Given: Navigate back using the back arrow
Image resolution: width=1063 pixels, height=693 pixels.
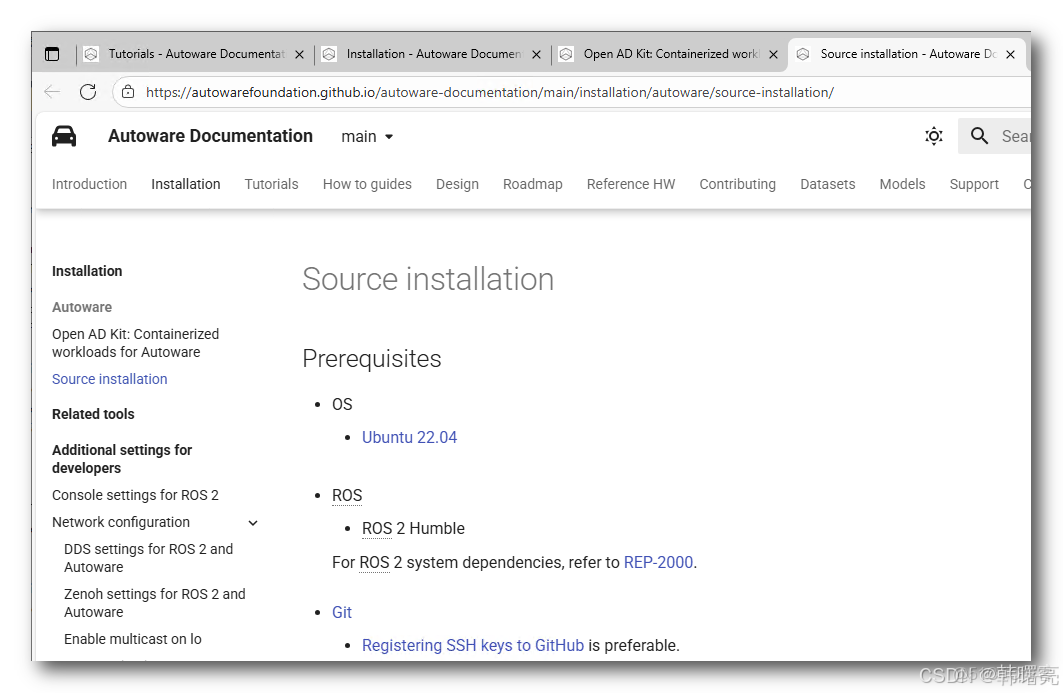Looking at the screenshot, I should (x=51, y=91).
